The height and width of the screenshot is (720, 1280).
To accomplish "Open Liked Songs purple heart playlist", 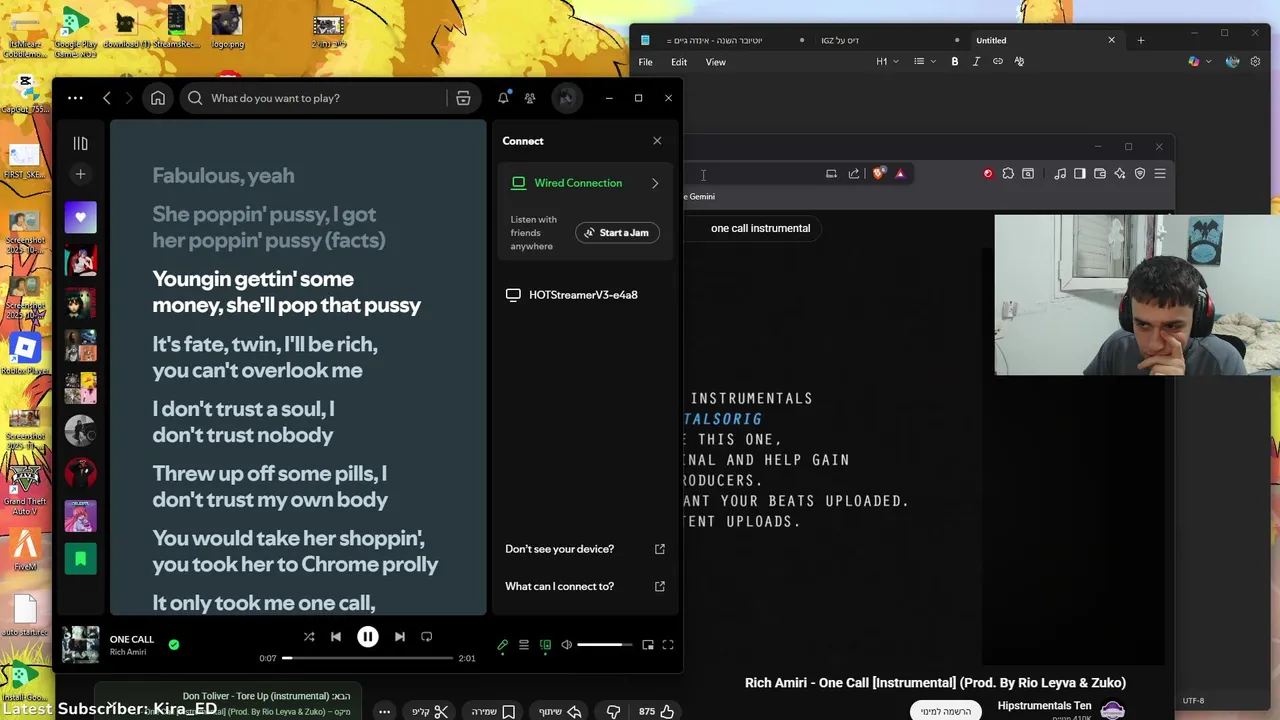I will coord(81,217).
